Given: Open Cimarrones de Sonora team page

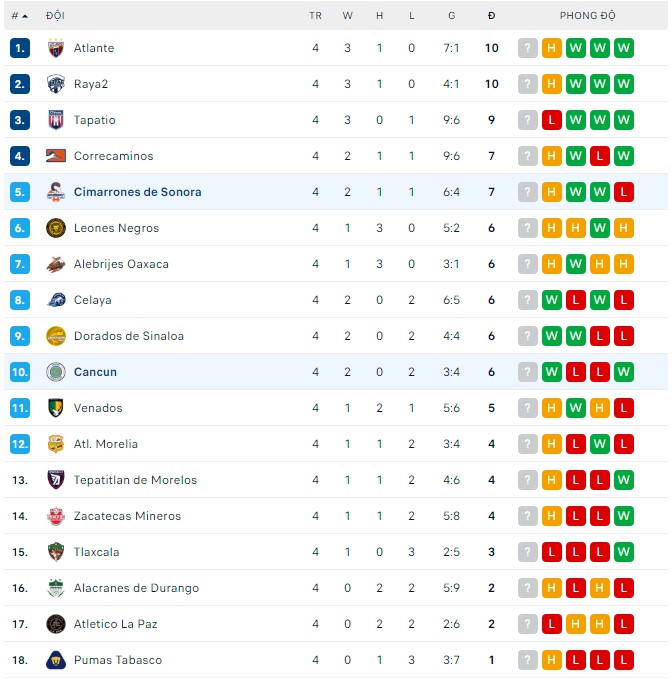Looking at the screenshot, I should [x=137, y=192].
